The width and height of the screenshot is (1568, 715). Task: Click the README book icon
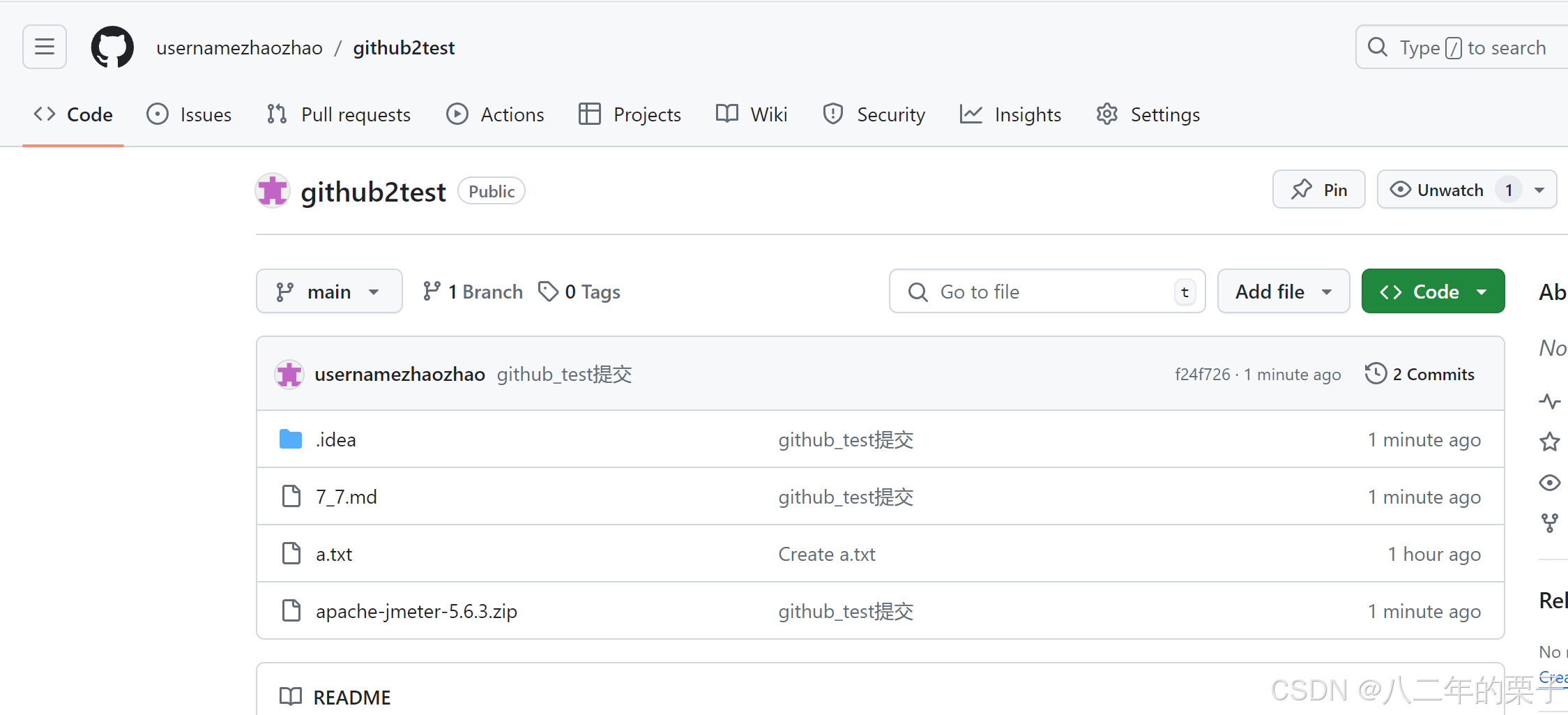pos(291,697)
